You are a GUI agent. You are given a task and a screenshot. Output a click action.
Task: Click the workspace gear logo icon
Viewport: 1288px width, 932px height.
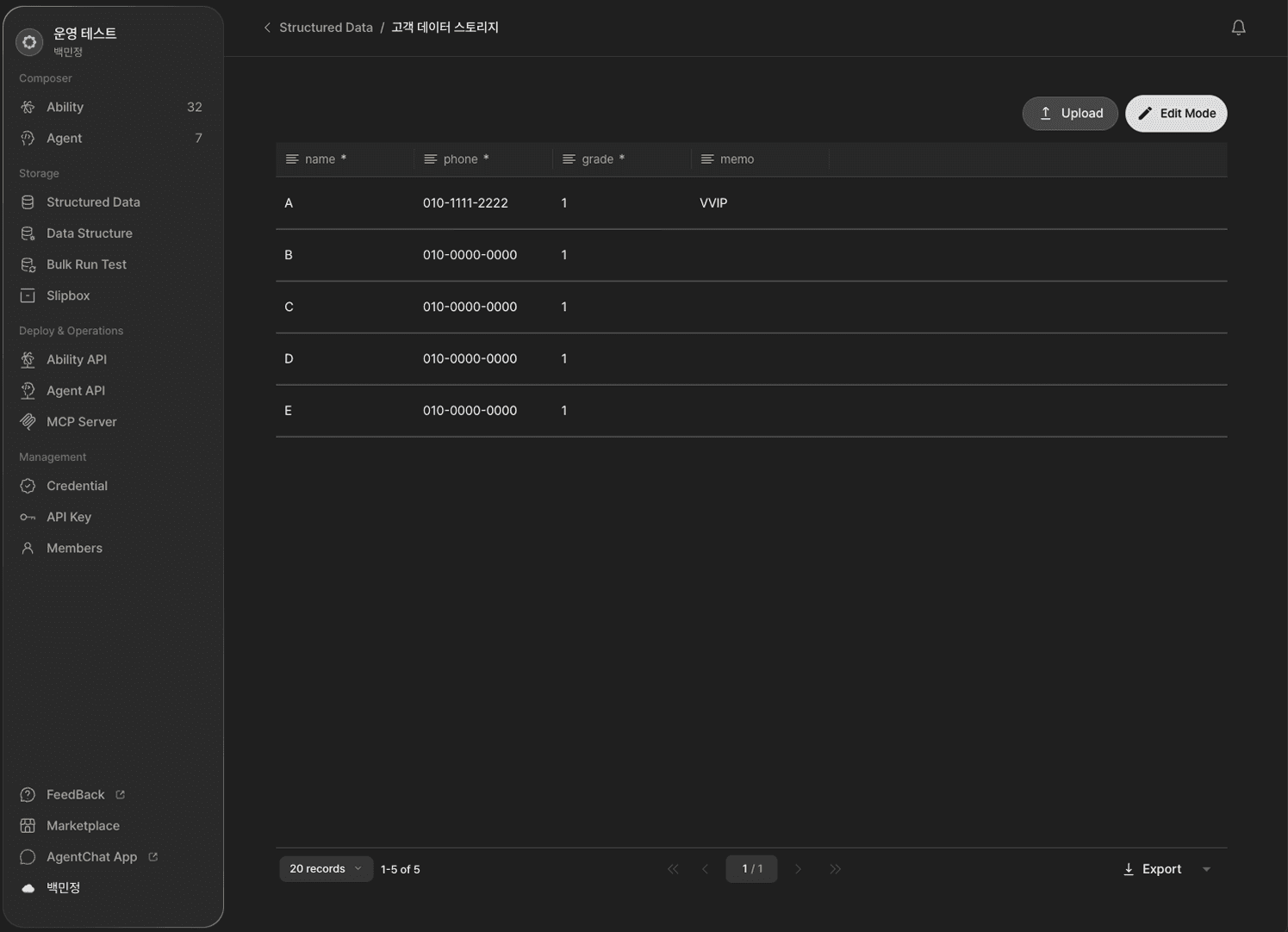click(x=29, y=41)
